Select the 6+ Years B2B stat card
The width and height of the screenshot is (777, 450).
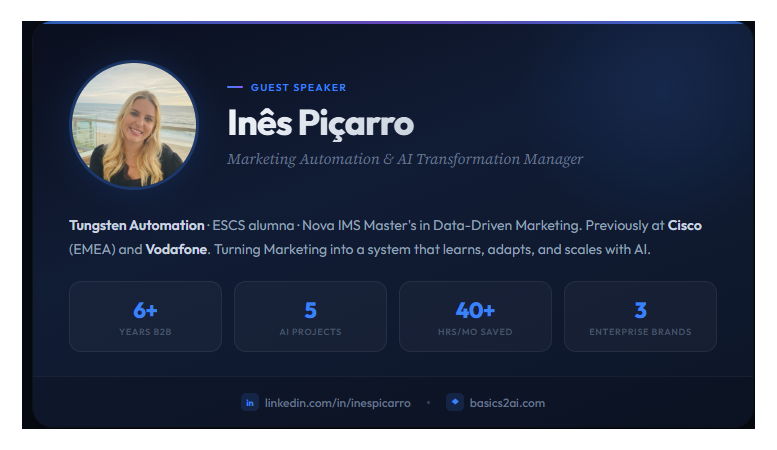[145, 317]
